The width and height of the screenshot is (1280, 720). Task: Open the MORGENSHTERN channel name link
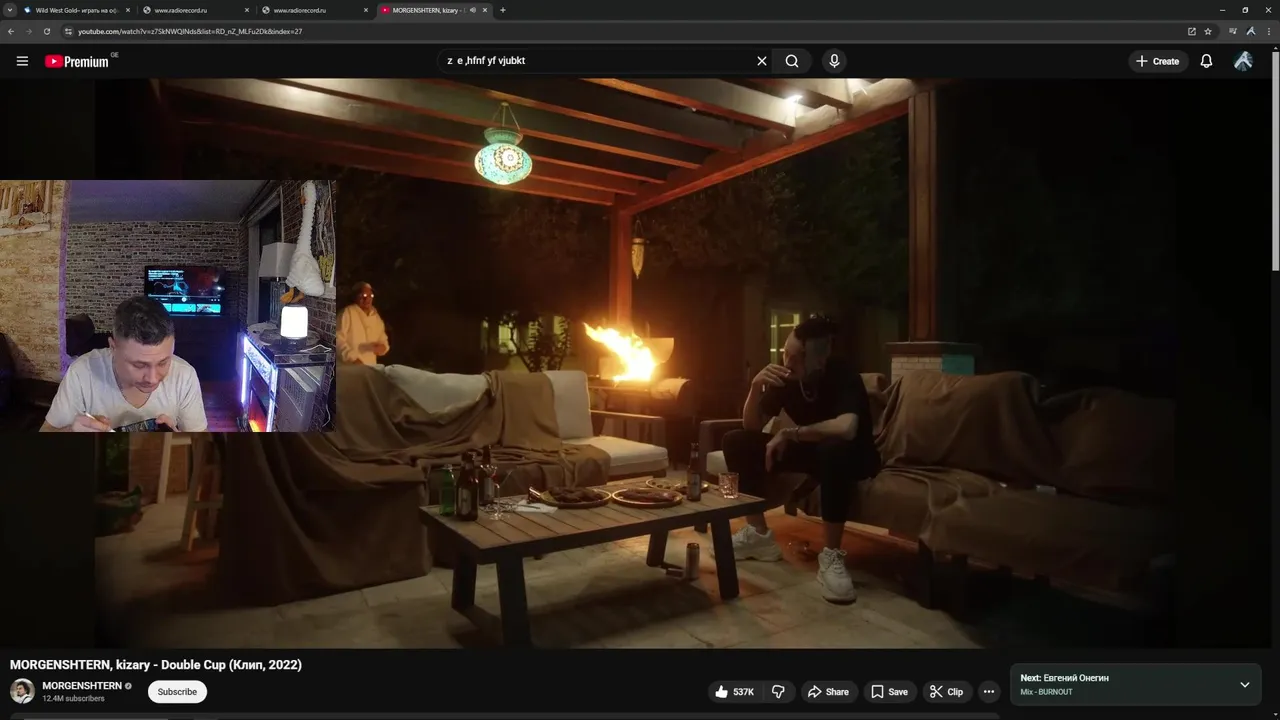(x=82, y=686)
